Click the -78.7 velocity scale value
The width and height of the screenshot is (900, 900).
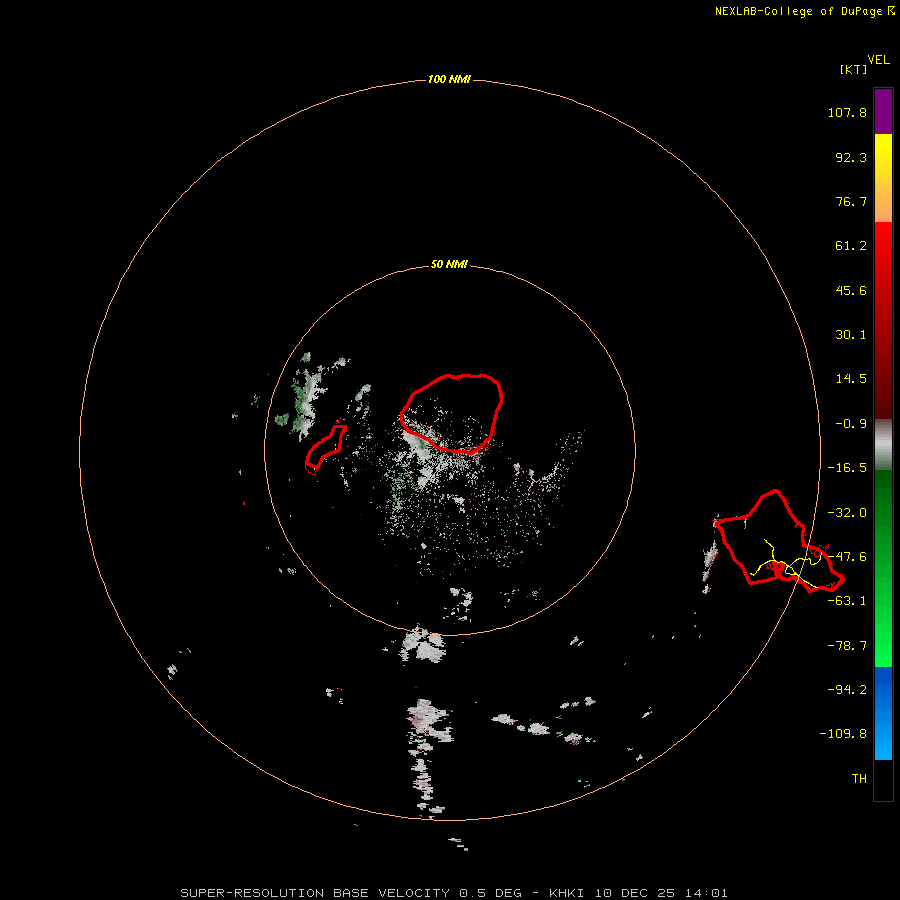click(x=847, y=646)
